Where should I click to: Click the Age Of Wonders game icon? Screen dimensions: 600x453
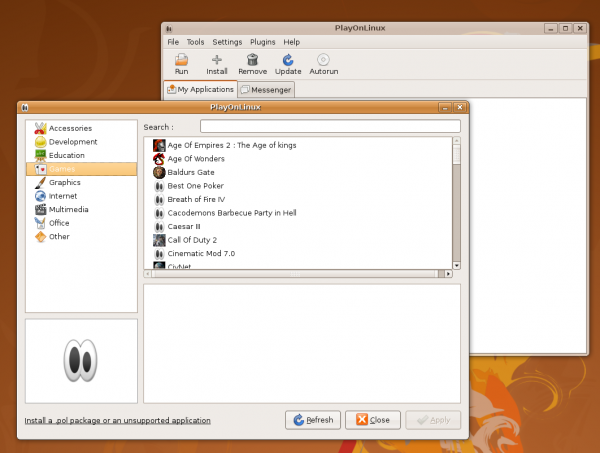[159, 159]
